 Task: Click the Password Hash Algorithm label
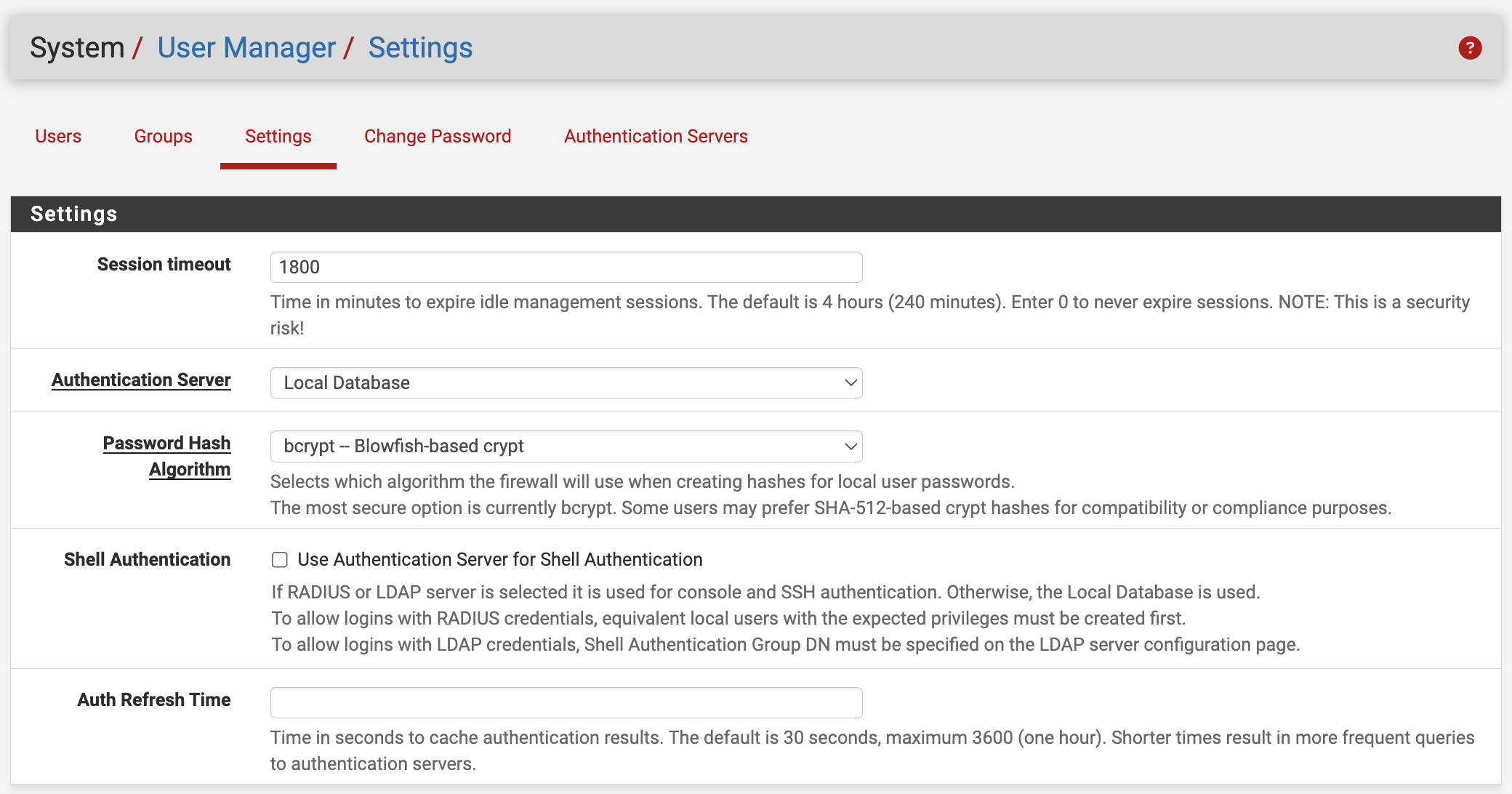click(x=166, y=456)
